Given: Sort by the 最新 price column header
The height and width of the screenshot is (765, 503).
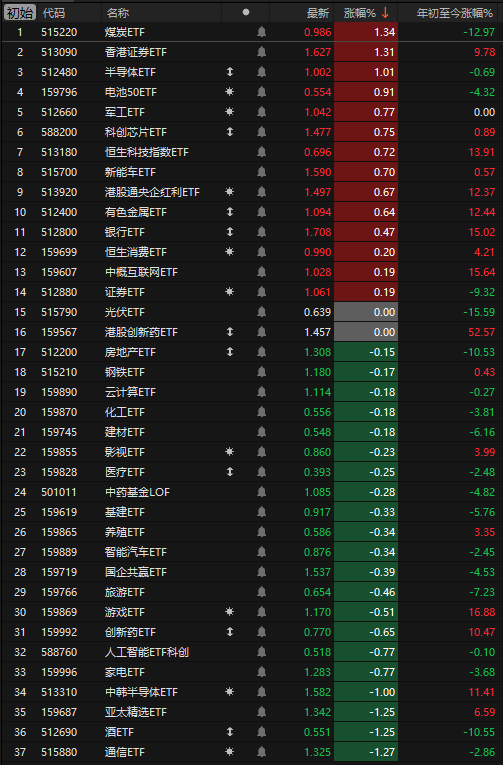Looking at the screenshot, I should (x=318, y=13).
